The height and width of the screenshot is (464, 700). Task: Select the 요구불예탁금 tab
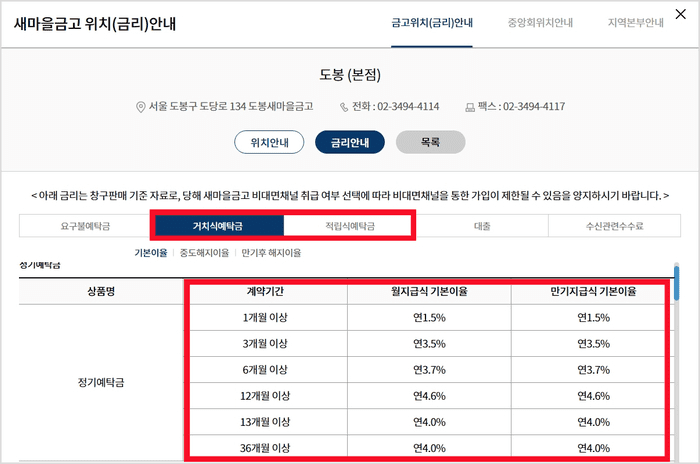tap(85, 226)
